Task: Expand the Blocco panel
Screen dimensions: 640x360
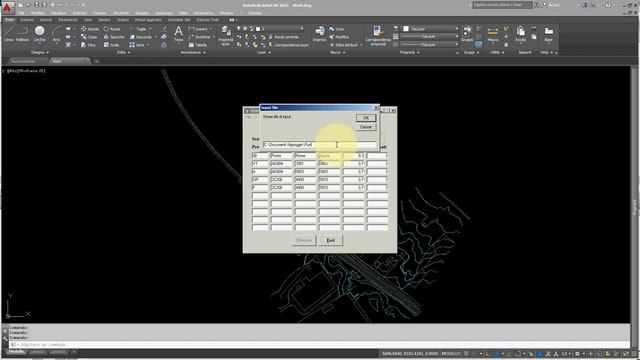Action: [x=338, y=53]
